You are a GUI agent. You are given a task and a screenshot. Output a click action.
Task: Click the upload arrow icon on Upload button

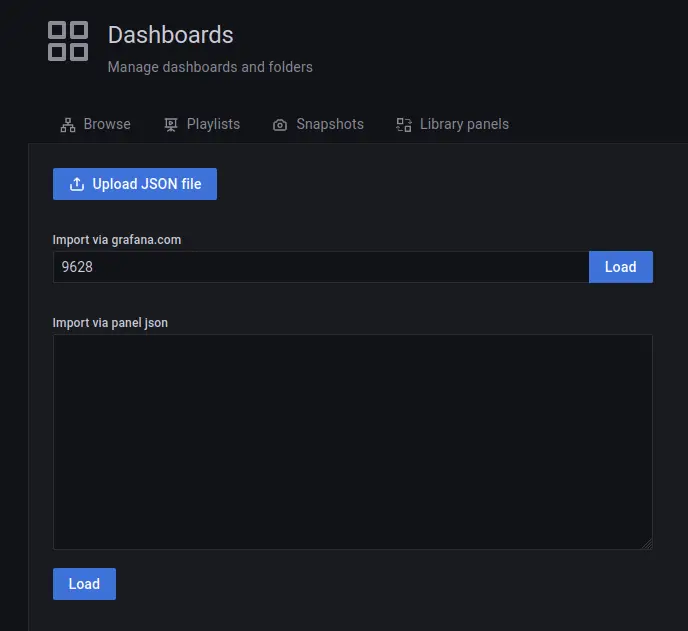[77, 184]
